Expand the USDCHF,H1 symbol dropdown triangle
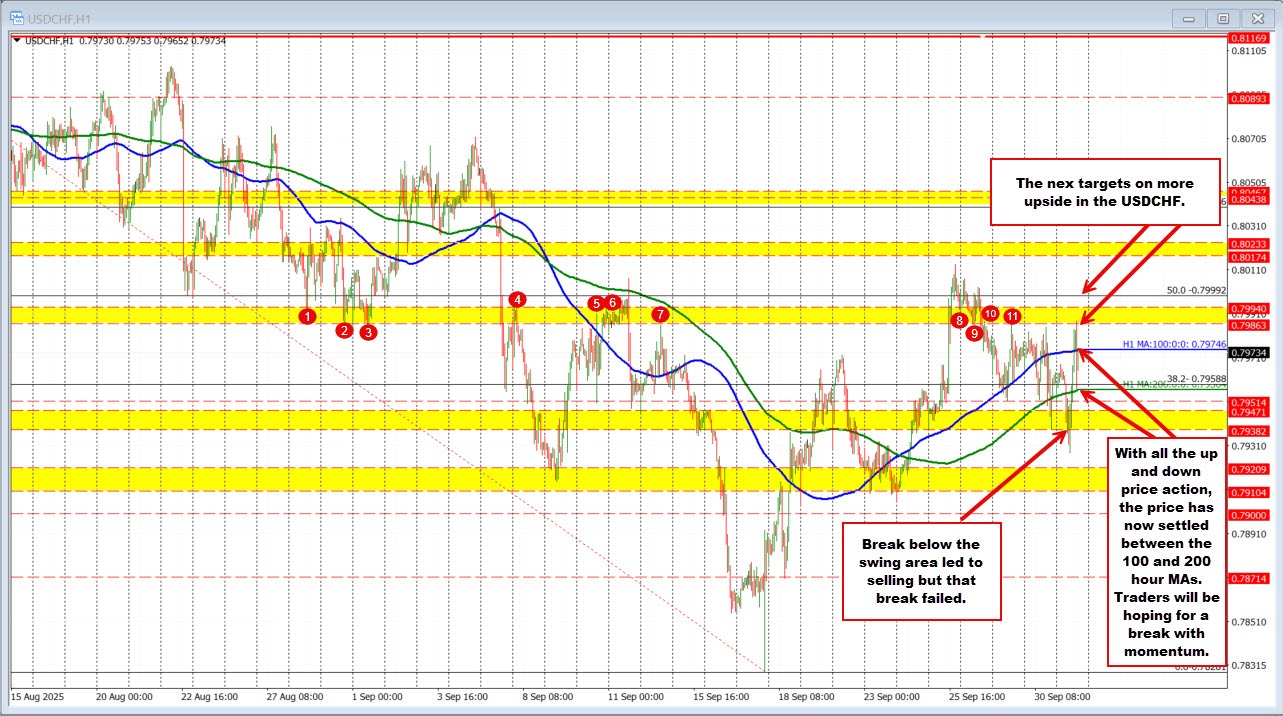Screen dimensions: 1283x716 [x=16, y=40]
